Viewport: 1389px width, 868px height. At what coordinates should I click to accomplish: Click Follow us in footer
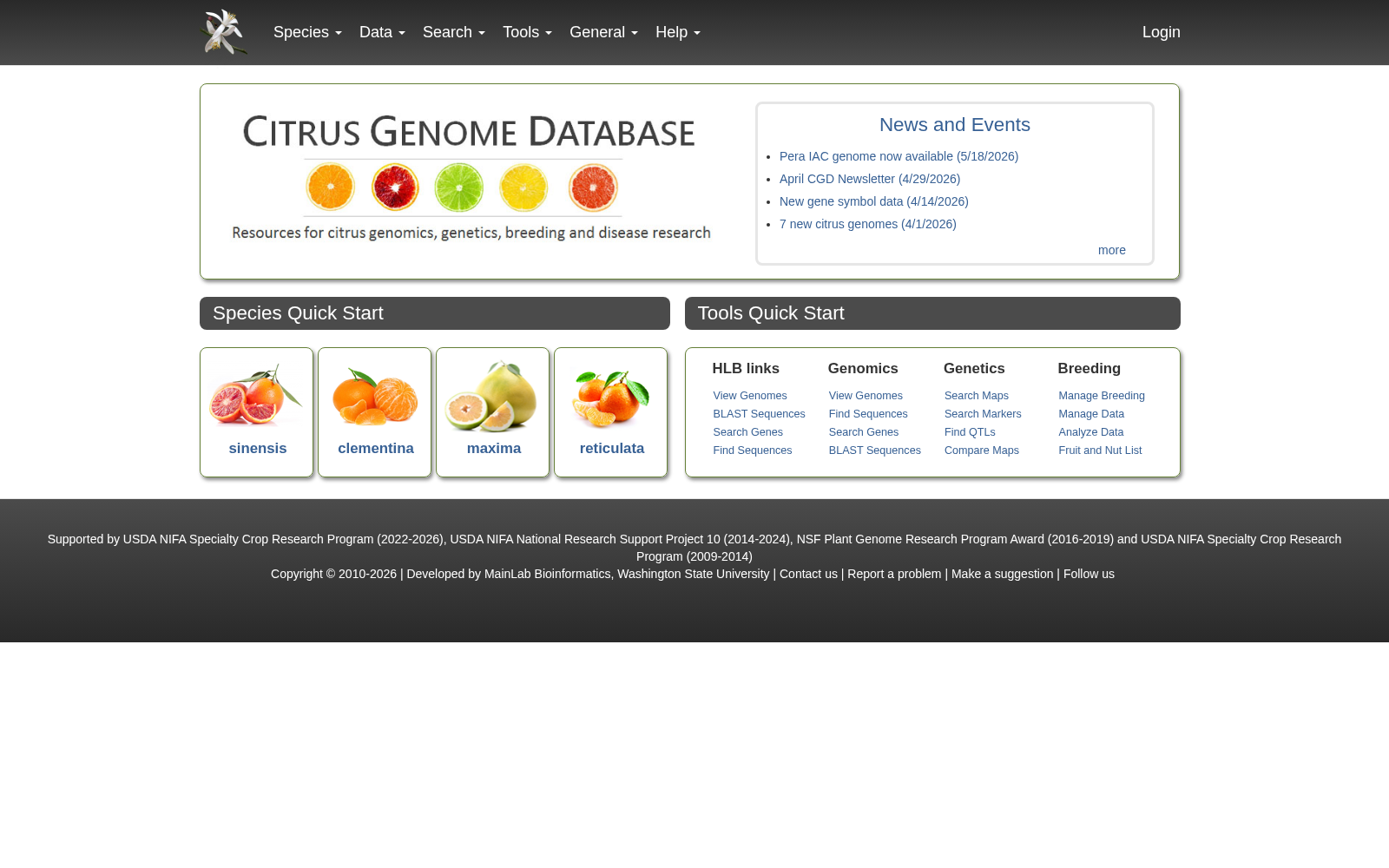point(1089,574)
